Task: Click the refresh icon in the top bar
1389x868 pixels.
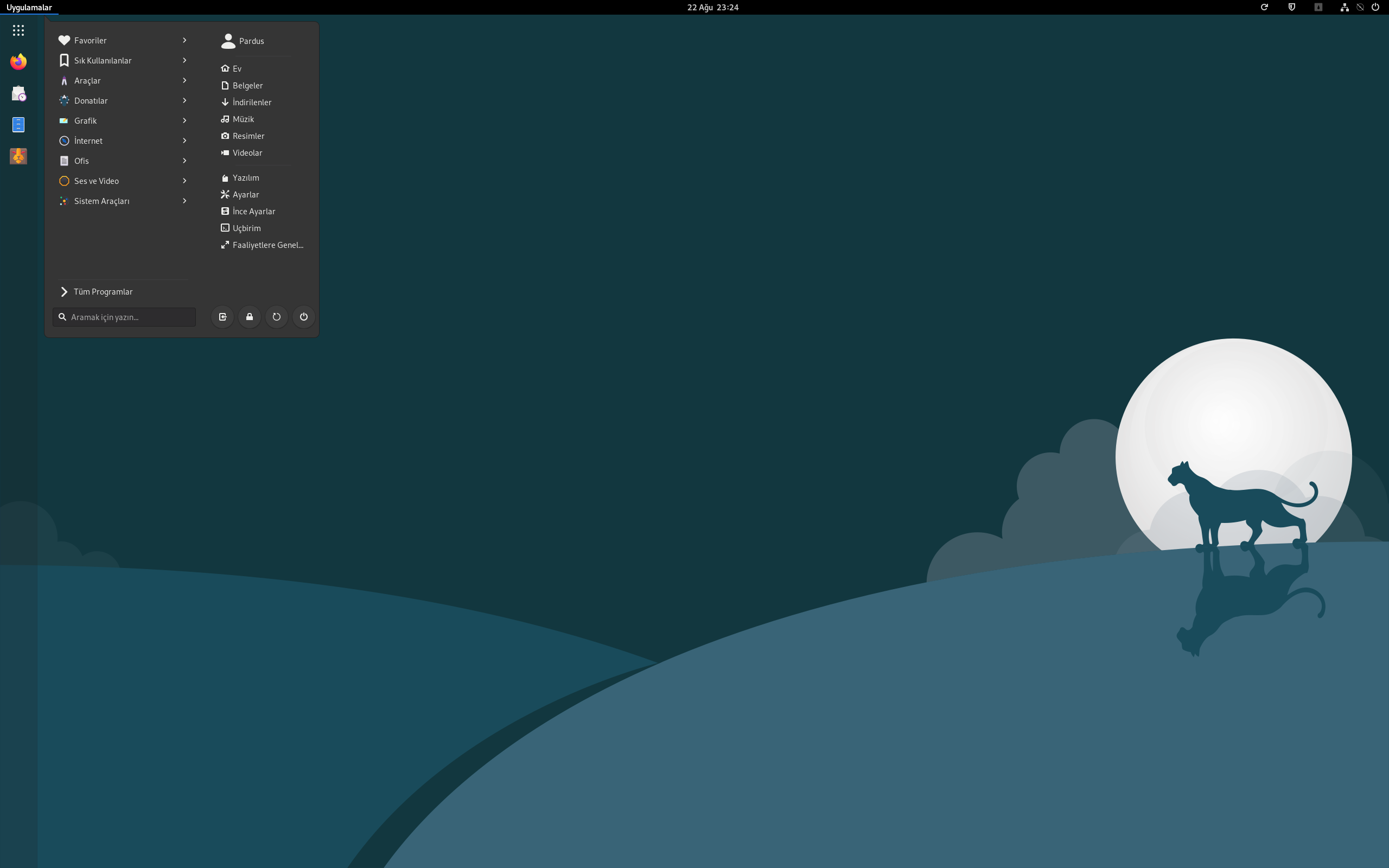Action: 1264,8
